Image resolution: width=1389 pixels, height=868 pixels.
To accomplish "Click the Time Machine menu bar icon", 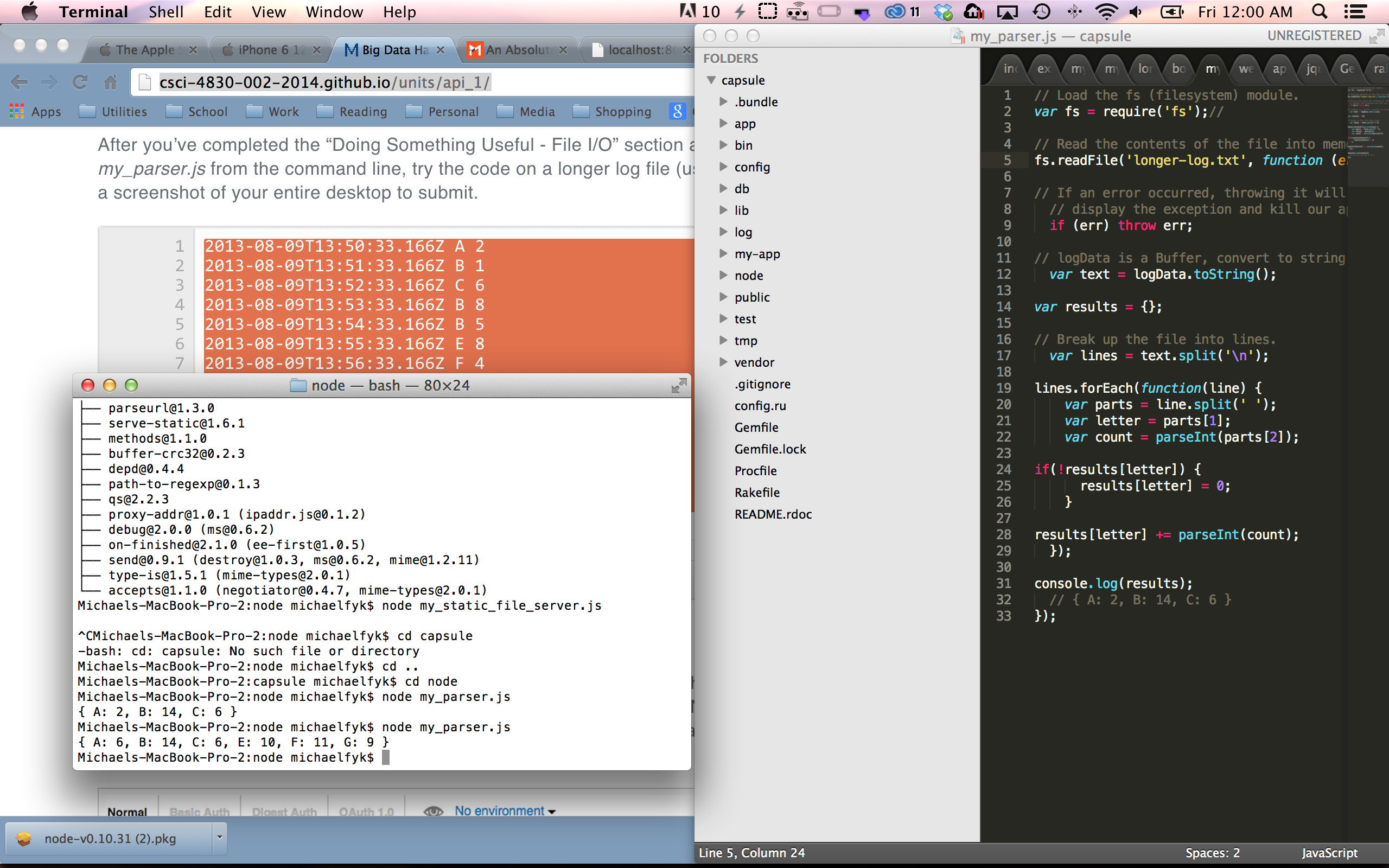I will [1042, 11].
